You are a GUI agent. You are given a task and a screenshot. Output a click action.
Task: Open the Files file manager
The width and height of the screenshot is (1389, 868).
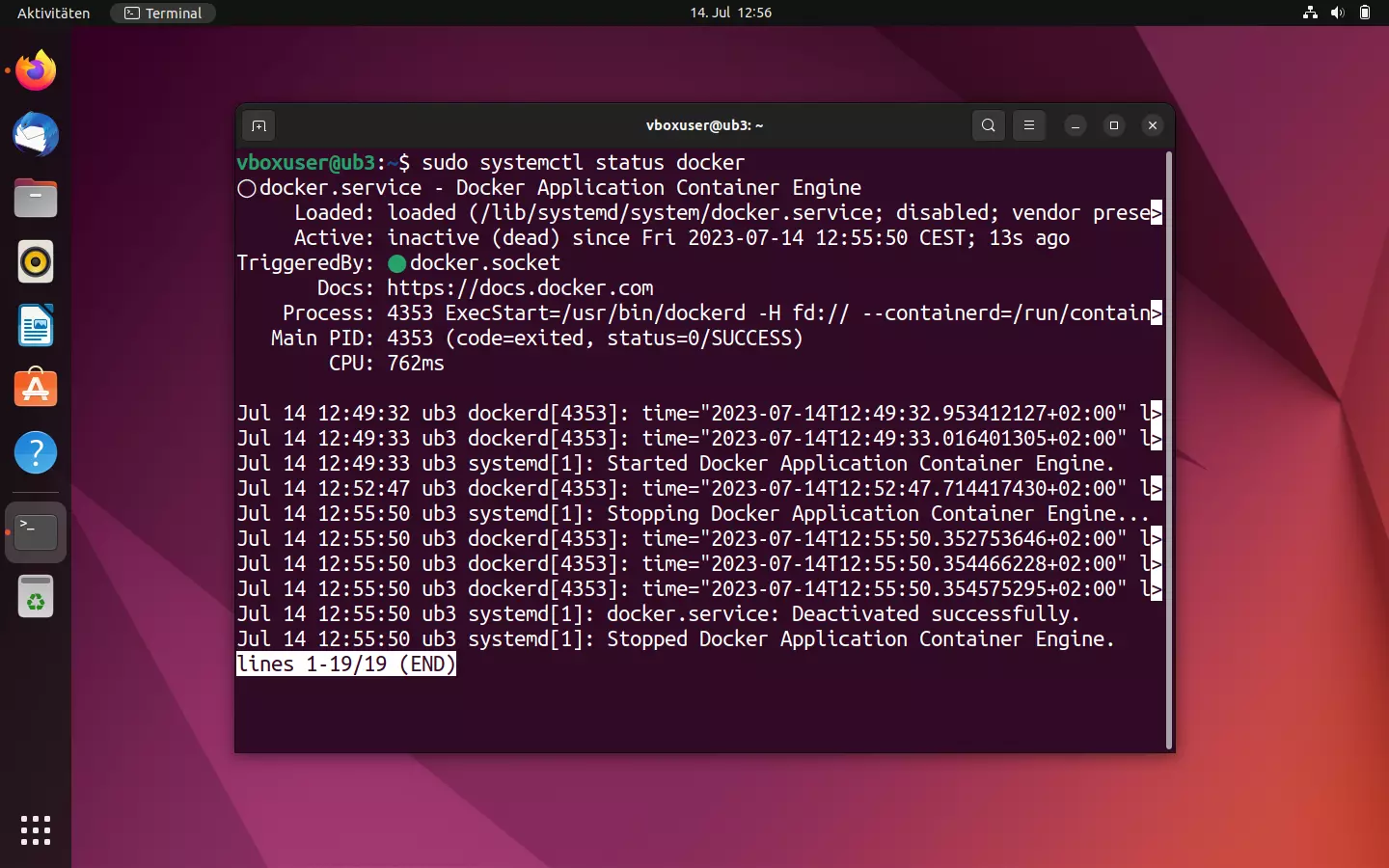pyautogui.click(x=35, y=198)
